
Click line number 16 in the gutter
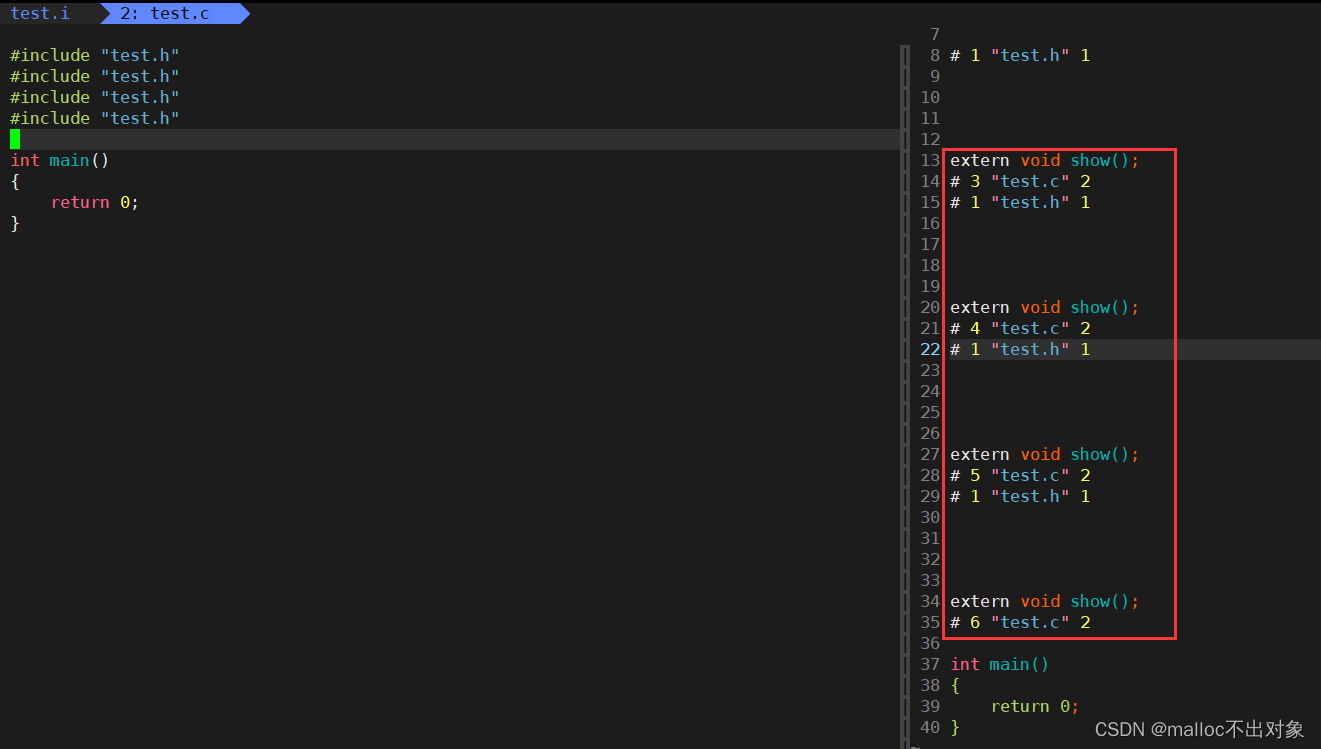click(930, 223)
